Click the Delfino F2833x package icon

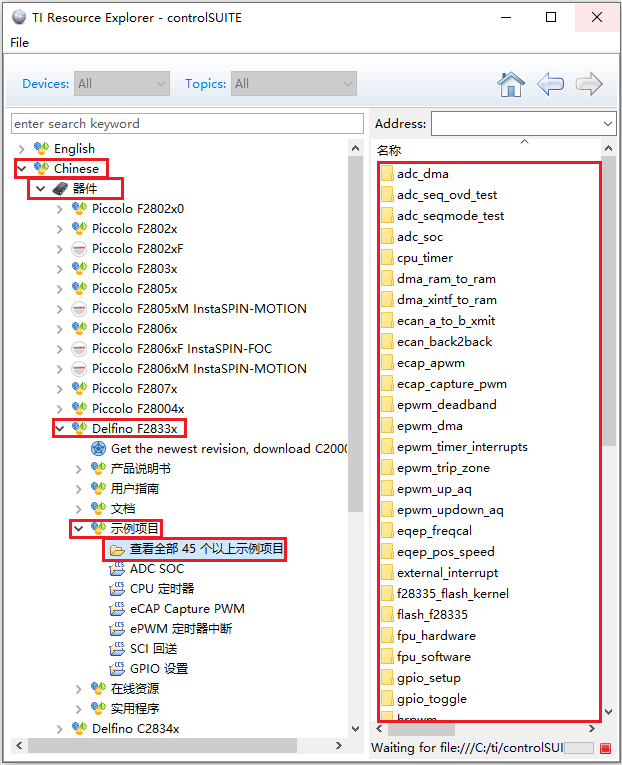tap(80, 428)
